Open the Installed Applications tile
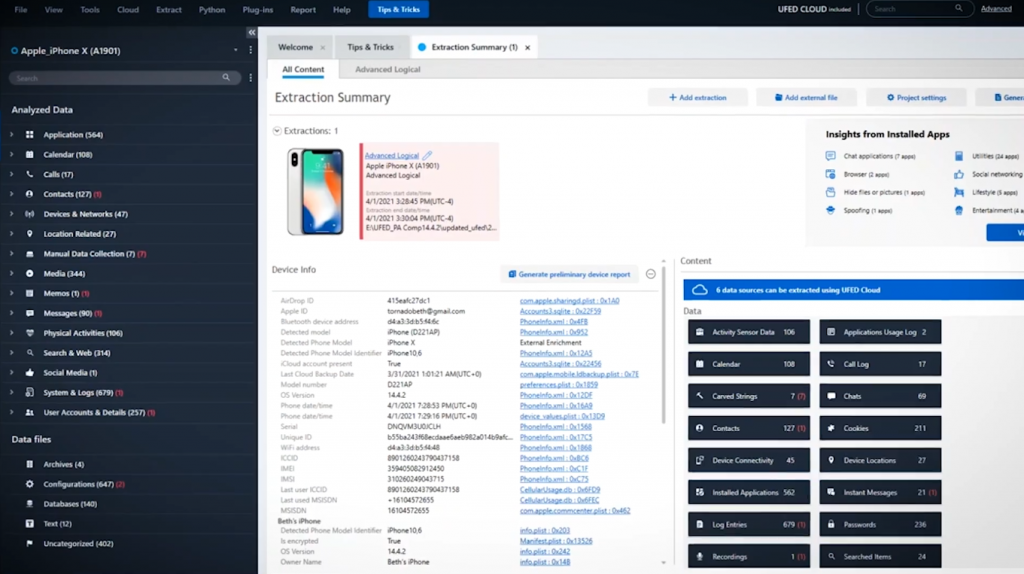Screen dimensions: 1024x574 pos(748,492)
